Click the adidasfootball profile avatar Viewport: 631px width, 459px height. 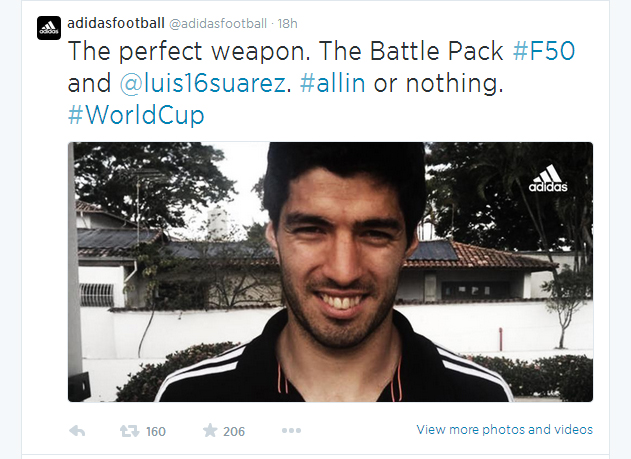point(49,28)
